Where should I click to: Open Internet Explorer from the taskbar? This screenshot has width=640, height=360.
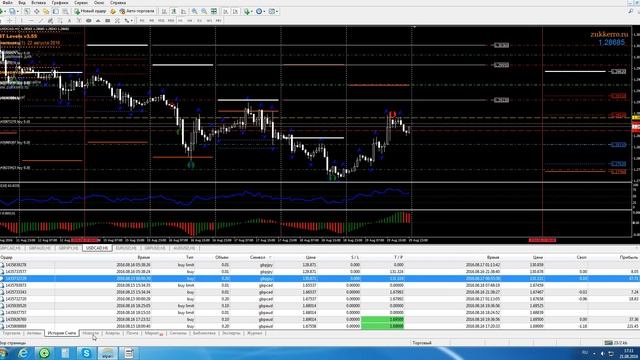coord(23,353)
